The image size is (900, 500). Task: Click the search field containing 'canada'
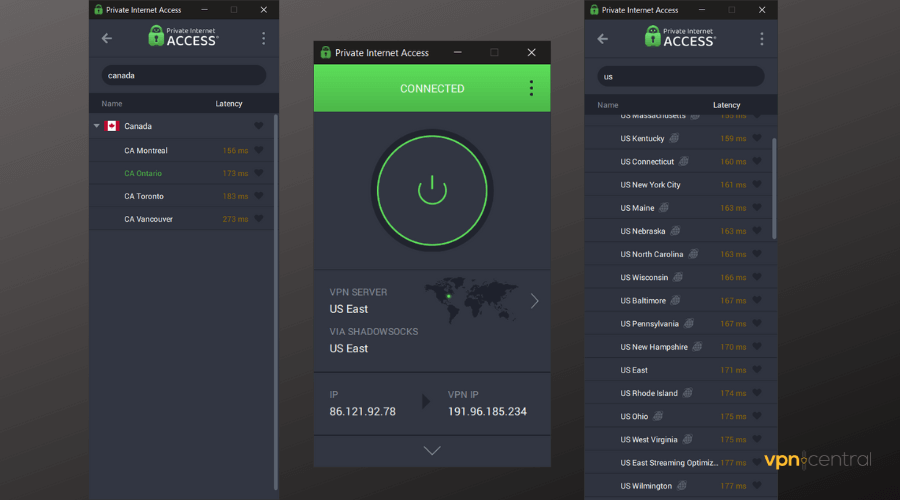(x=183, y=75)
